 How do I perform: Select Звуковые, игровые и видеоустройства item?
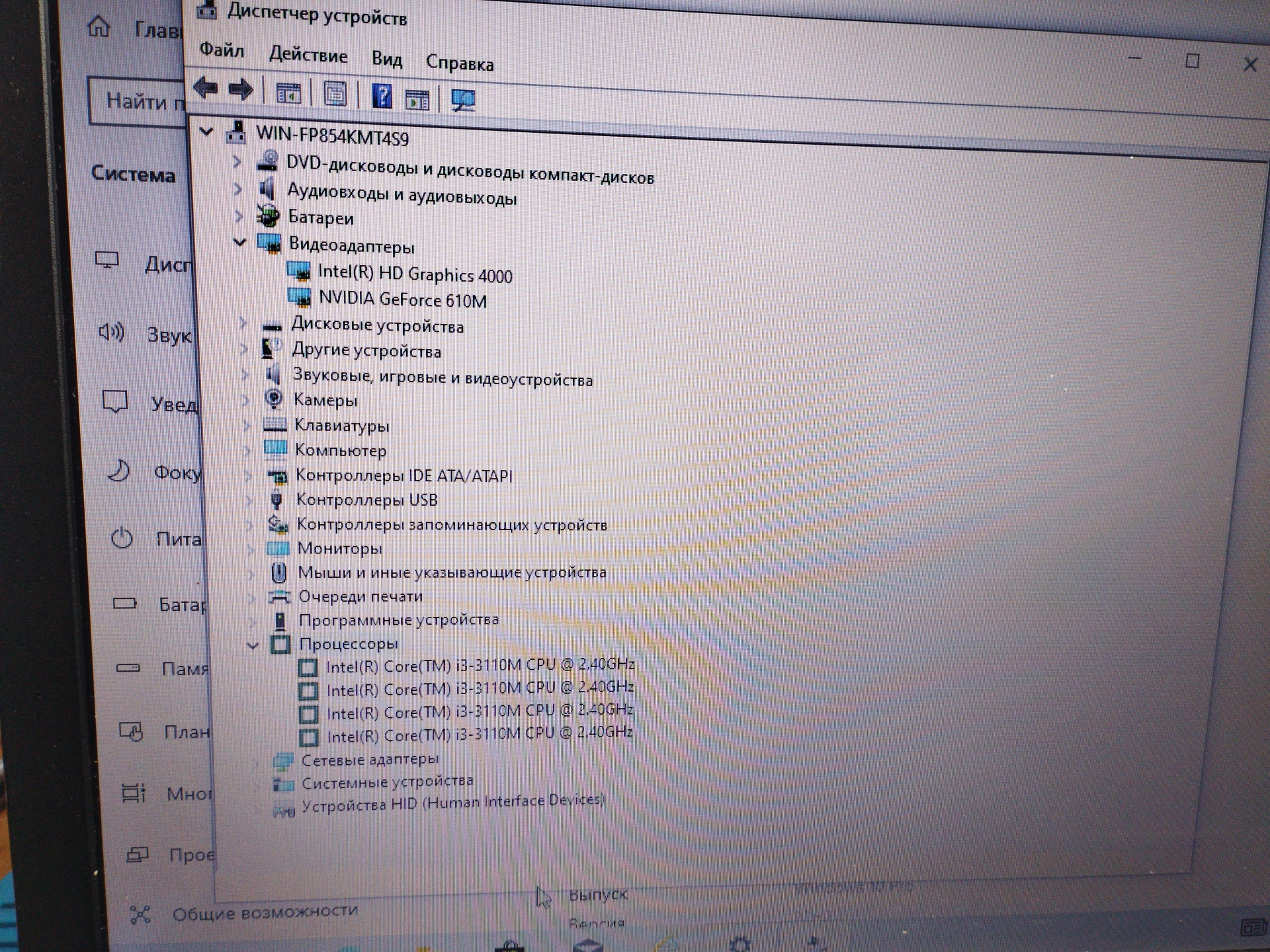click(443, 377)
